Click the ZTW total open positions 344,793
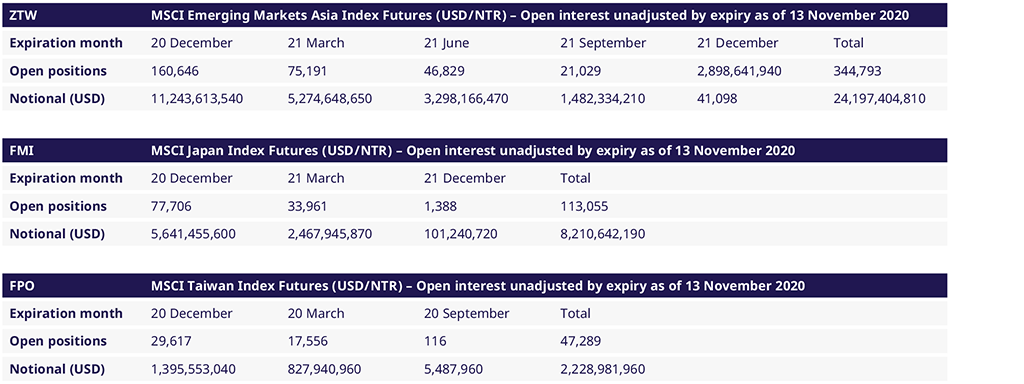The height and width of the screenshot is (384, 1024). pos(857,71)
